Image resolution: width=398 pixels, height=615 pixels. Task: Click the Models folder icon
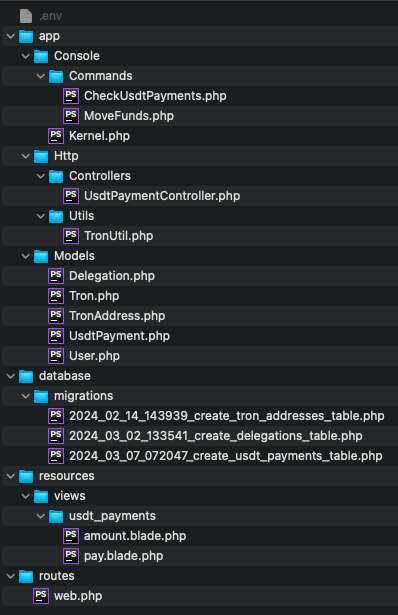click(x=41, y=256)
